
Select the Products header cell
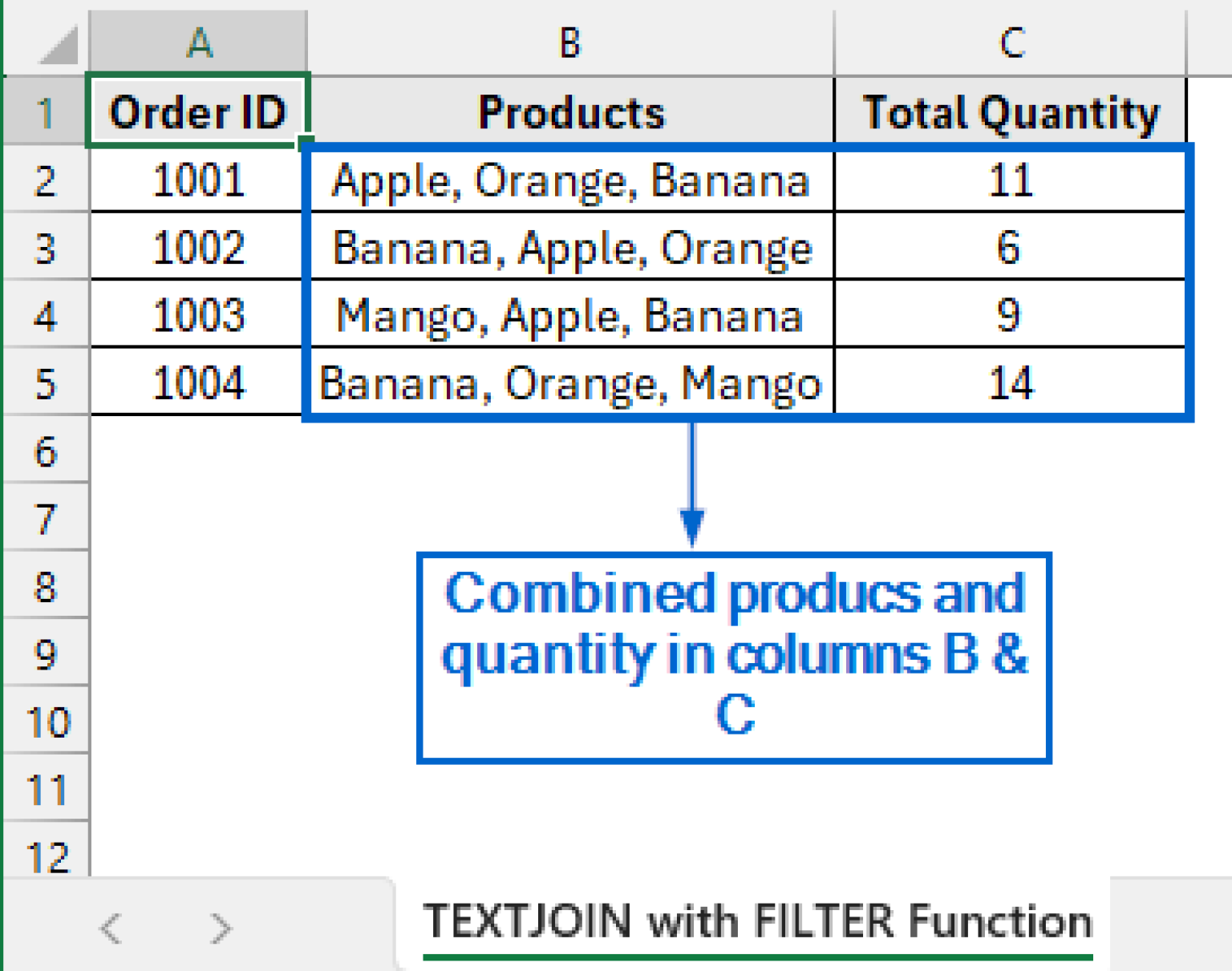tap(569, 112)
